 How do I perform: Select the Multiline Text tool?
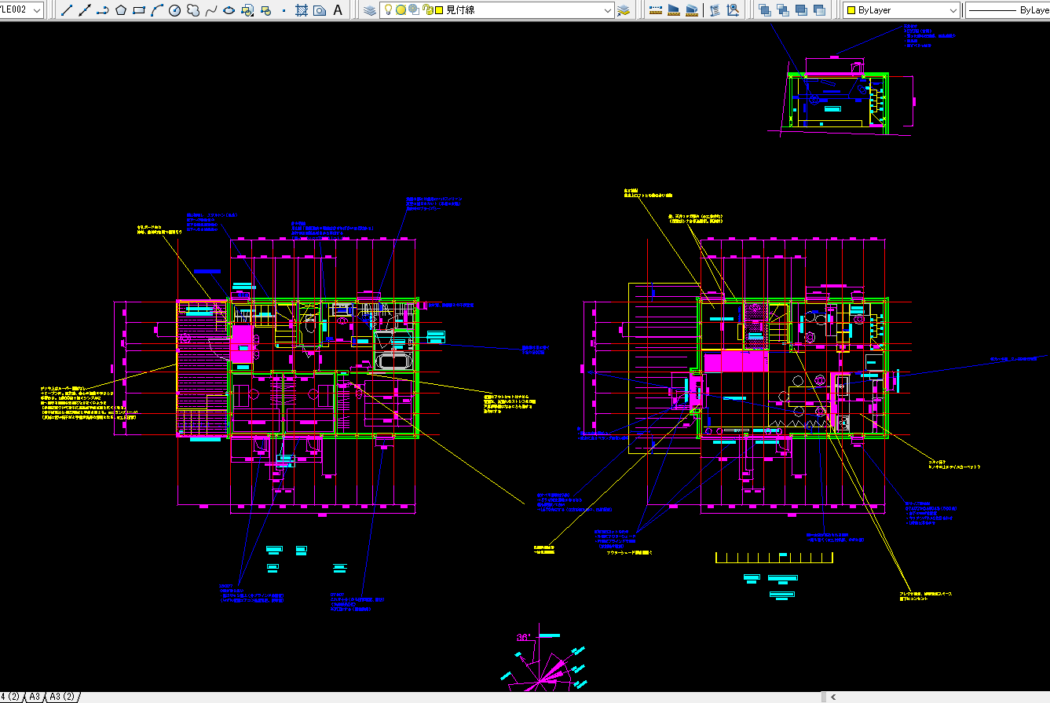[338, 10]
